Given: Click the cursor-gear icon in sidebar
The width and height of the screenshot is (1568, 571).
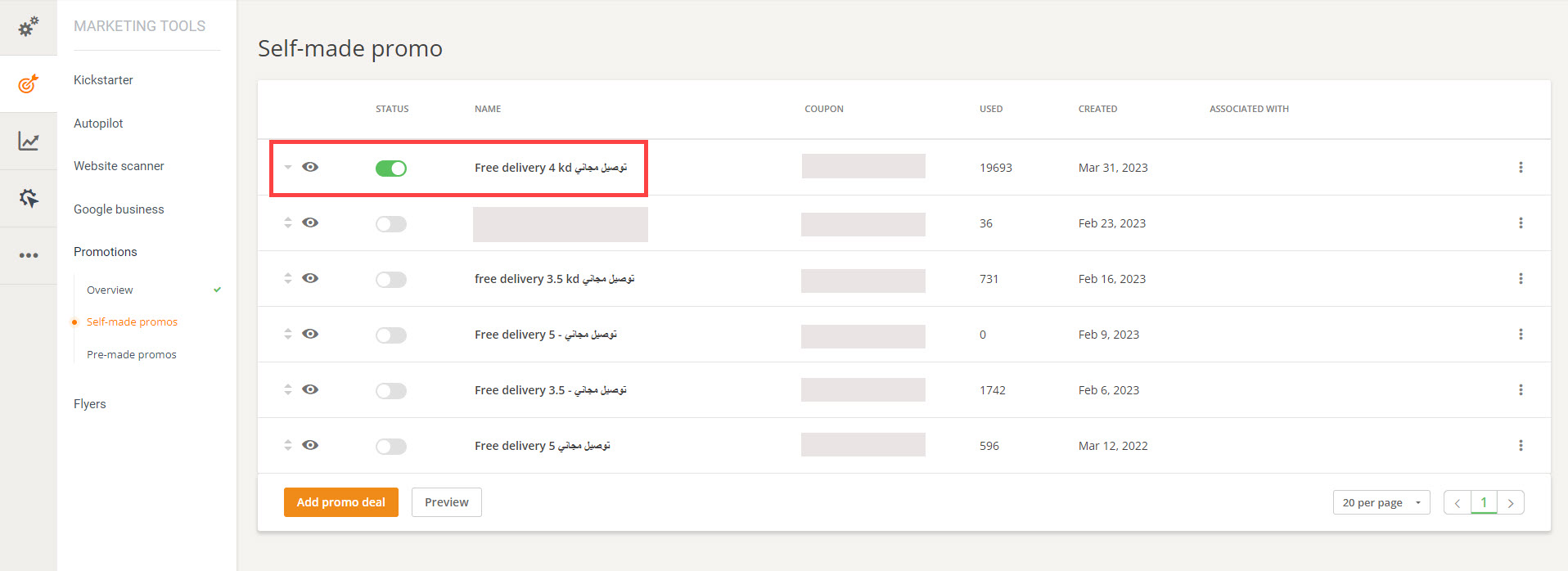Looking at the screenshot, I should (29, 198).
